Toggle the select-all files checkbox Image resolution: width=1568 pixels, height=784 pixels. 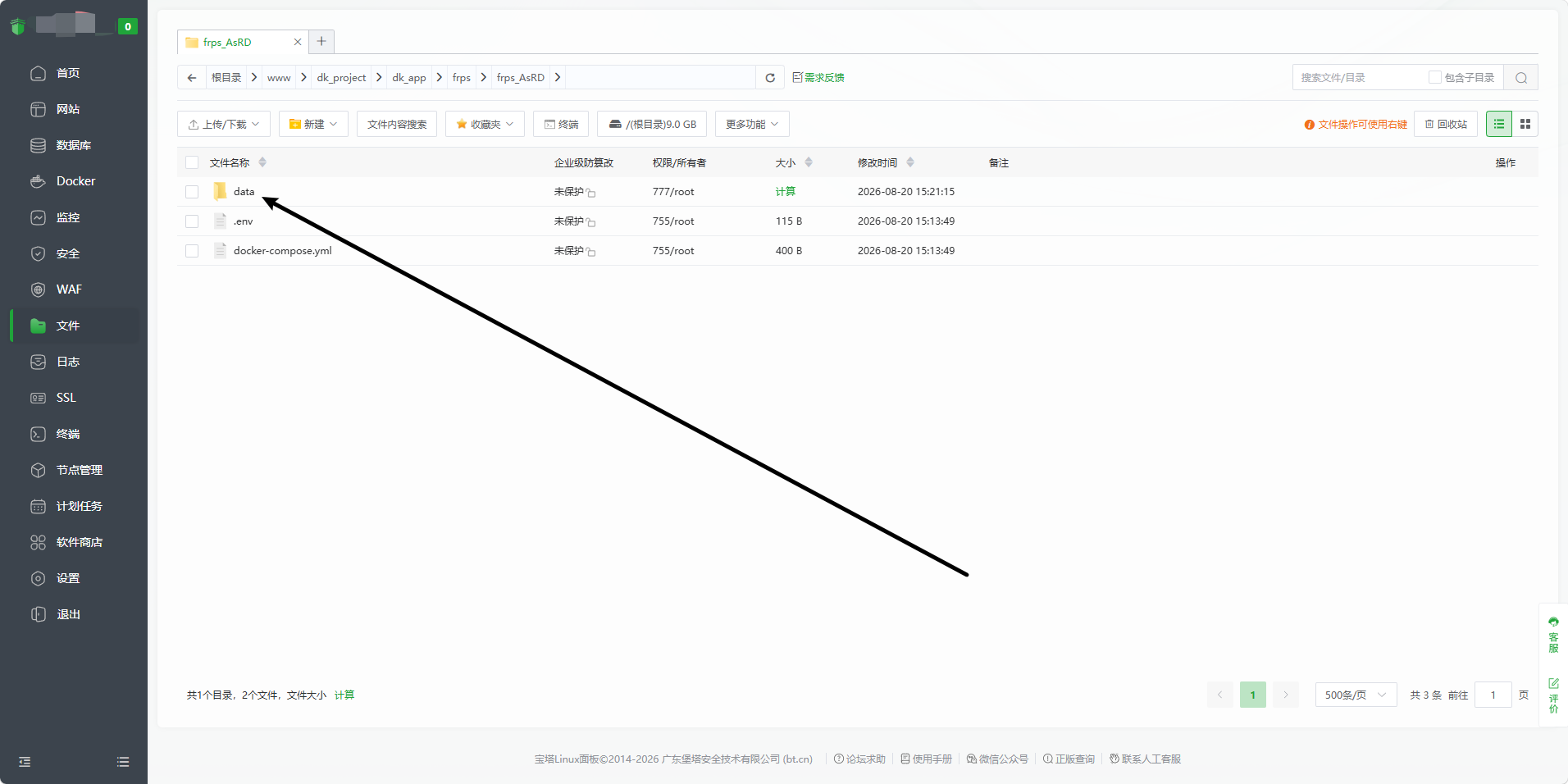pos(192,162)
